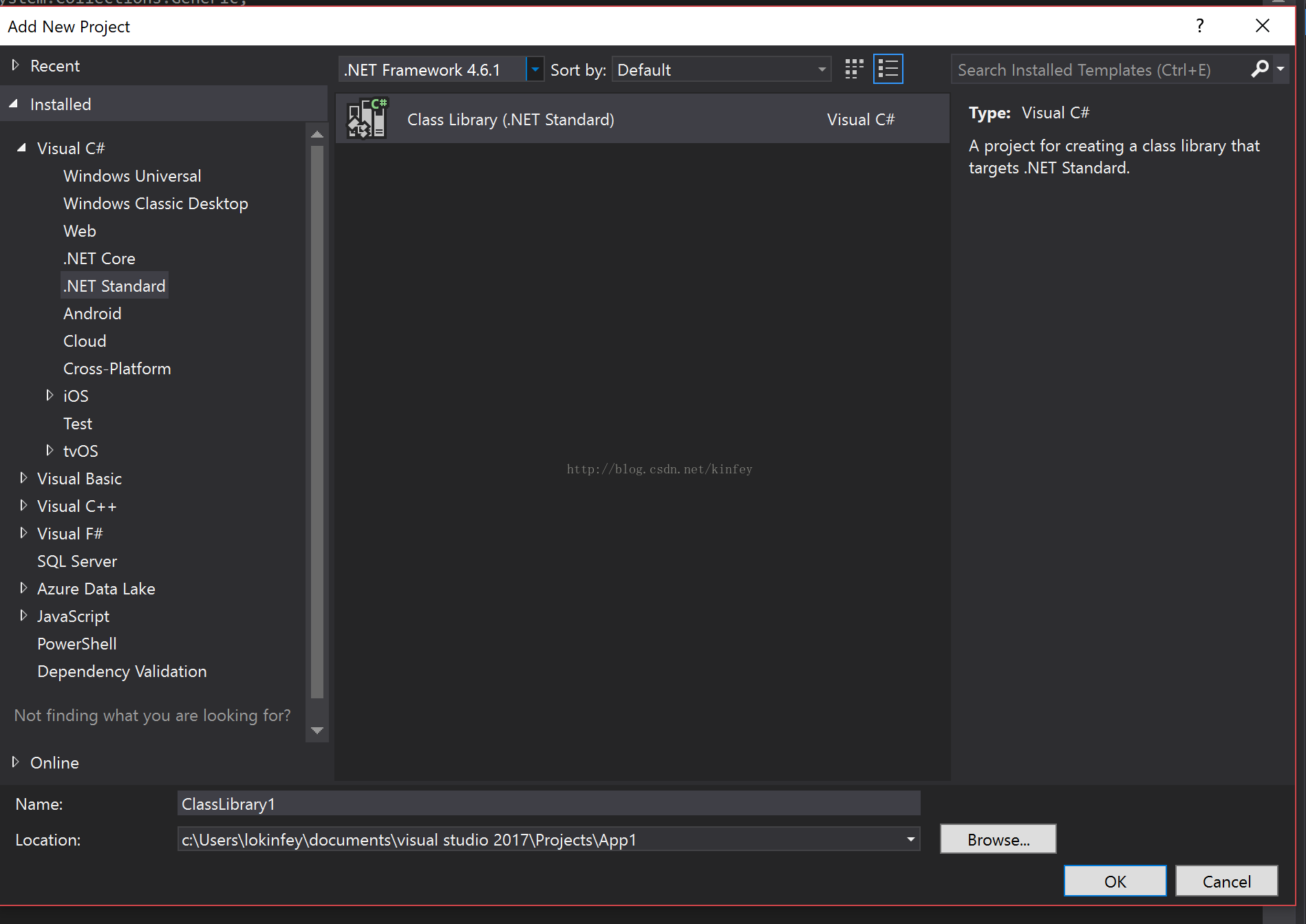The width and height of the screenshot is (1306, 924).
Task: Expand the Visual C++ node
Action: point(23,505)
